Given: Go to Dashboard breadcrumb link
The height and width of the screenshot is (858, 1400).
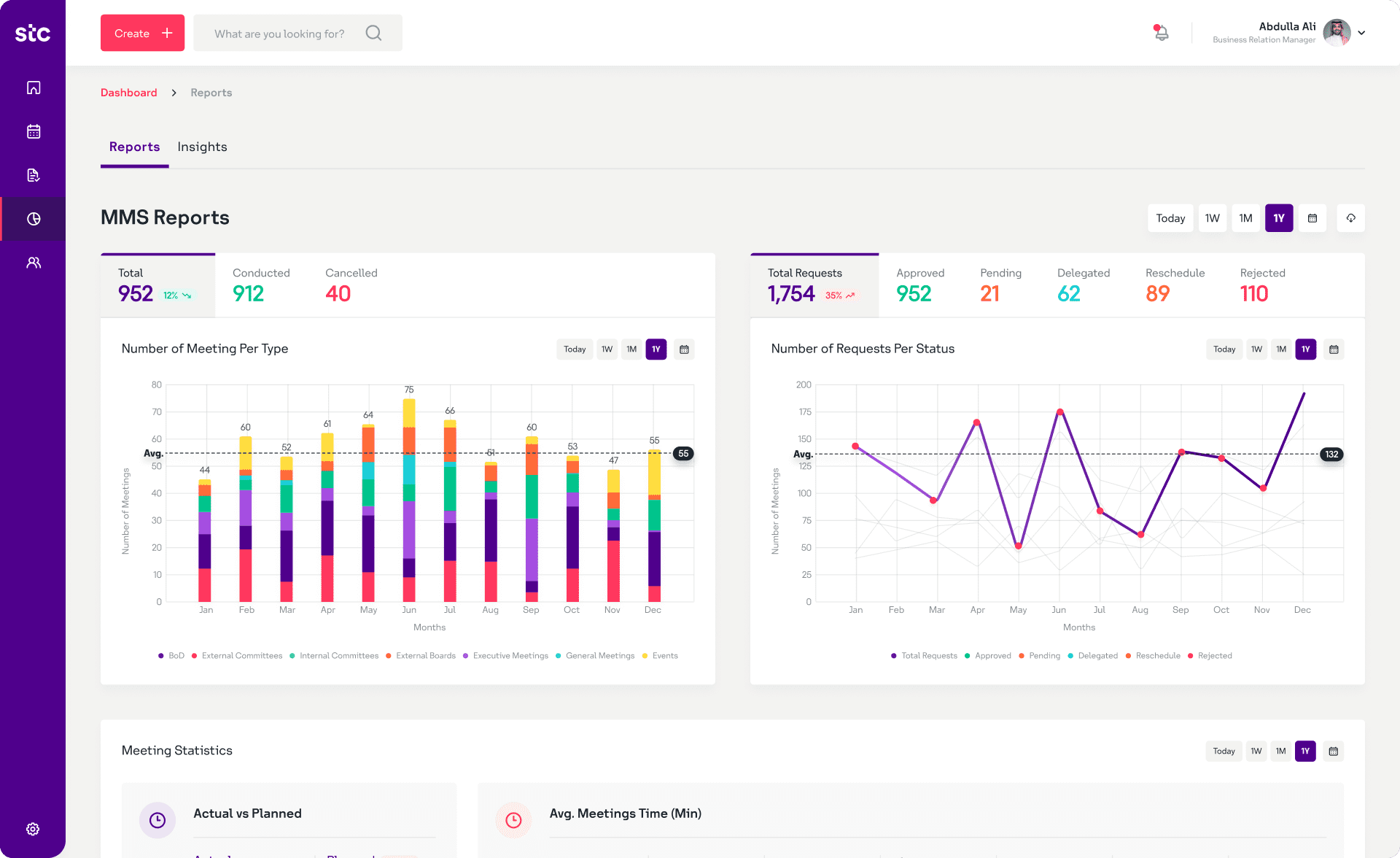Looking at the screenshot, I should tap(128, 93).
